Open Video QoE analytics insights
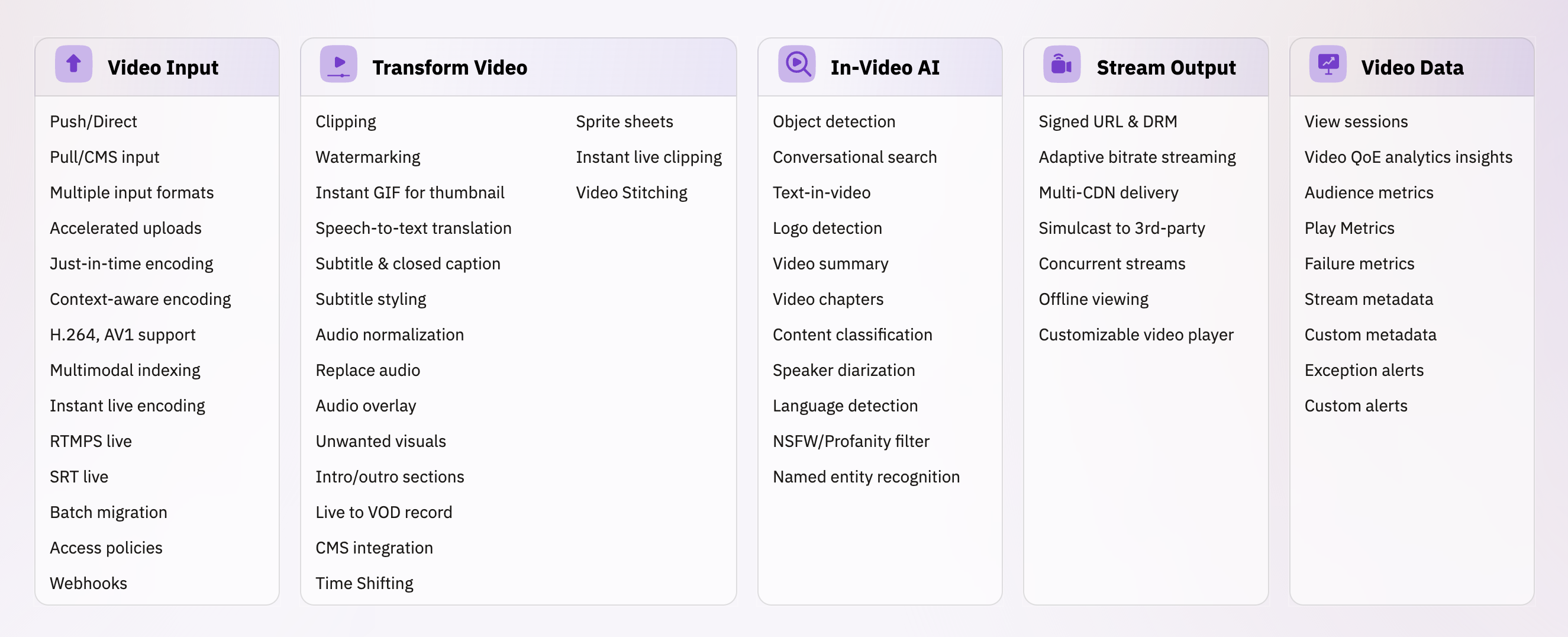The image size is (1568, 637). [1408, 157]
